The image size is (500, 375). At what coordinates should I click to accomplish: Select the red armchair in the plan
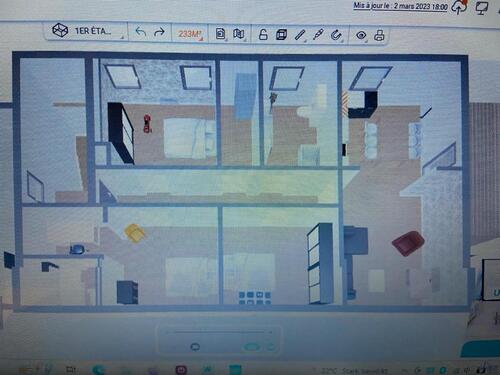(408, 243)
